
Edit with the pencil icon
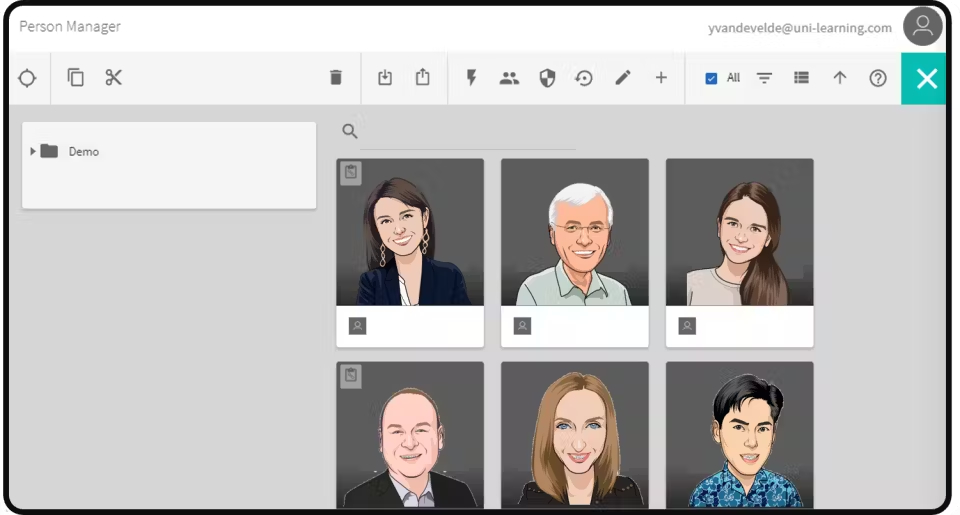[x=623, y=78]
